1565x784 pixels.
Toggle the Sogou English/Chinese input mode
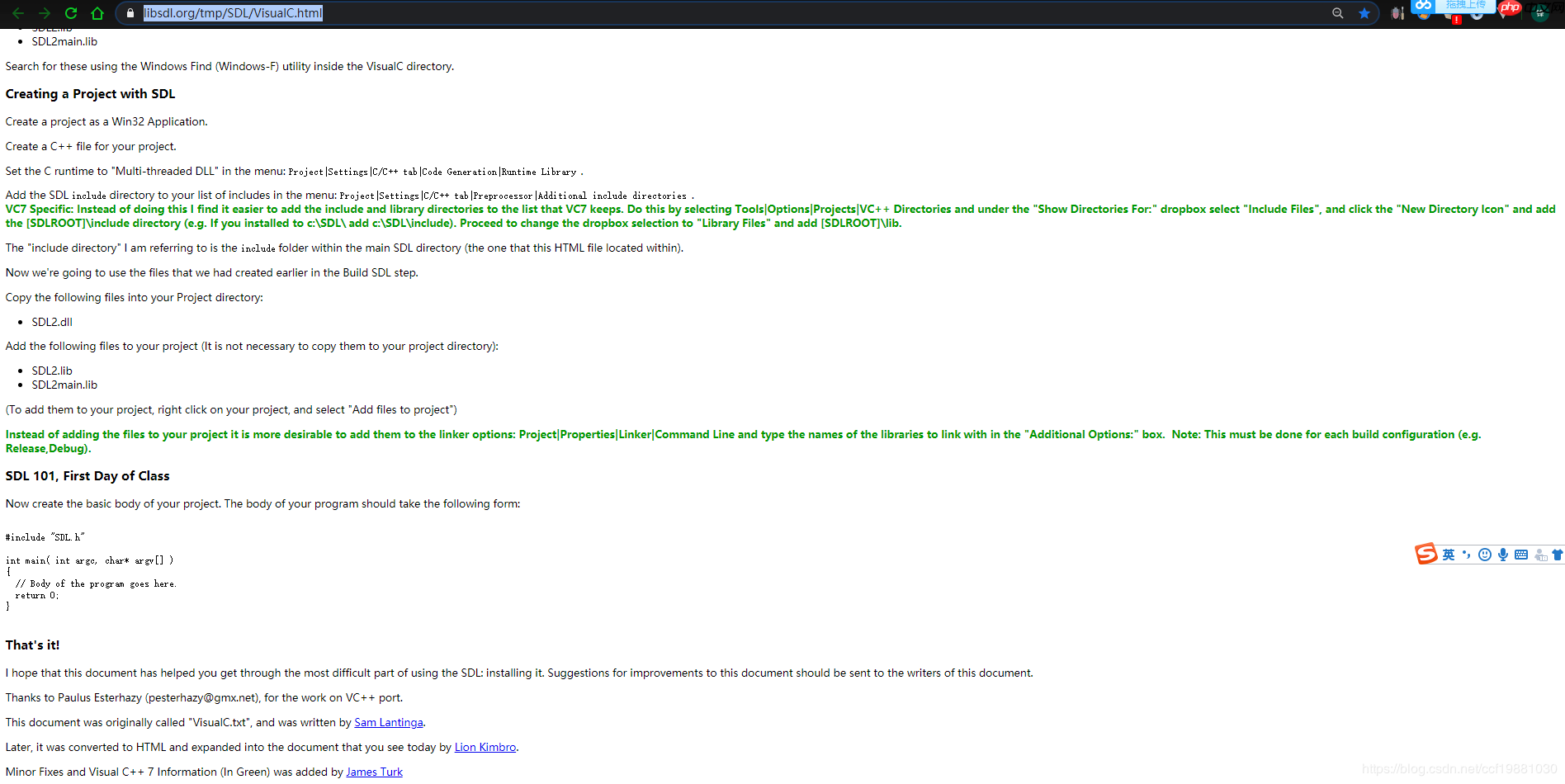point(1449,555)
